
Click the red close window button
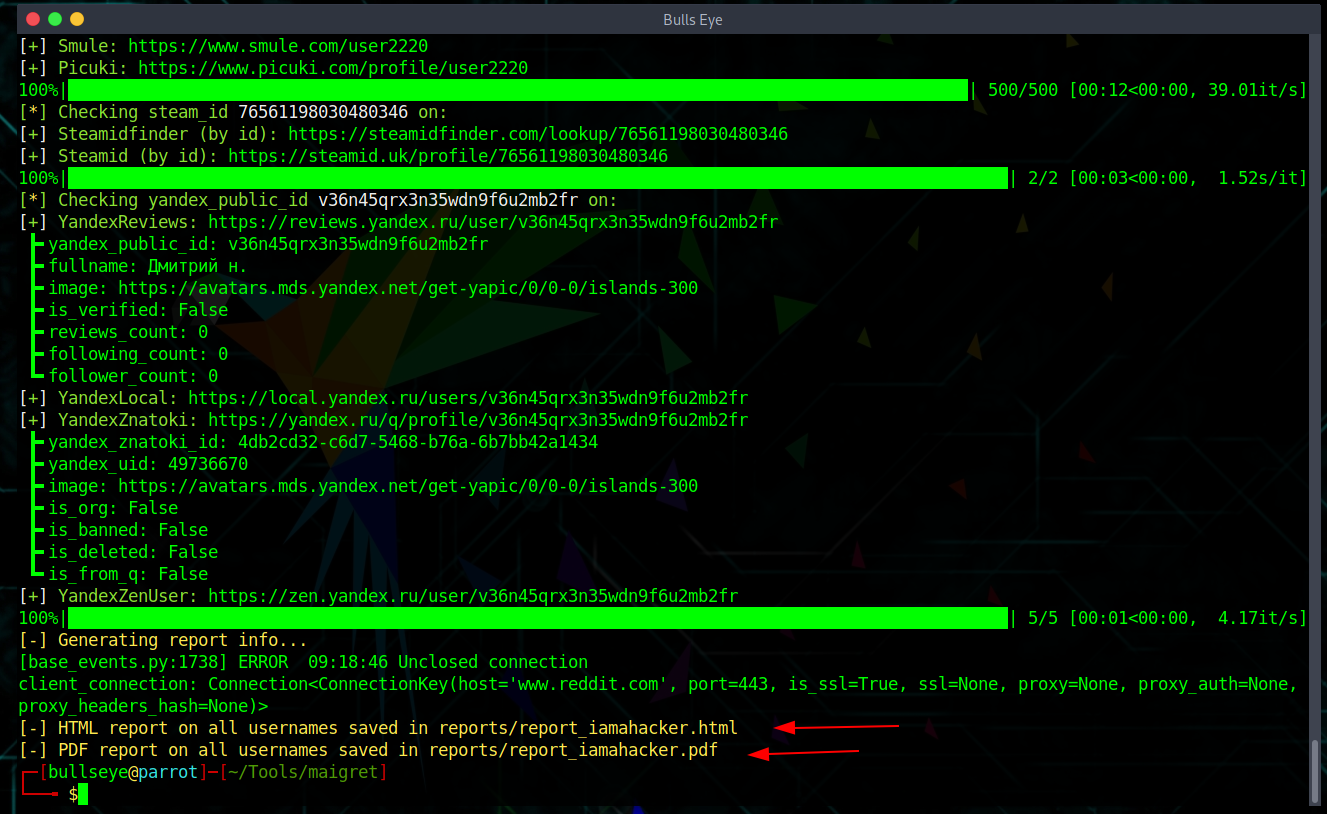[33, 19]
